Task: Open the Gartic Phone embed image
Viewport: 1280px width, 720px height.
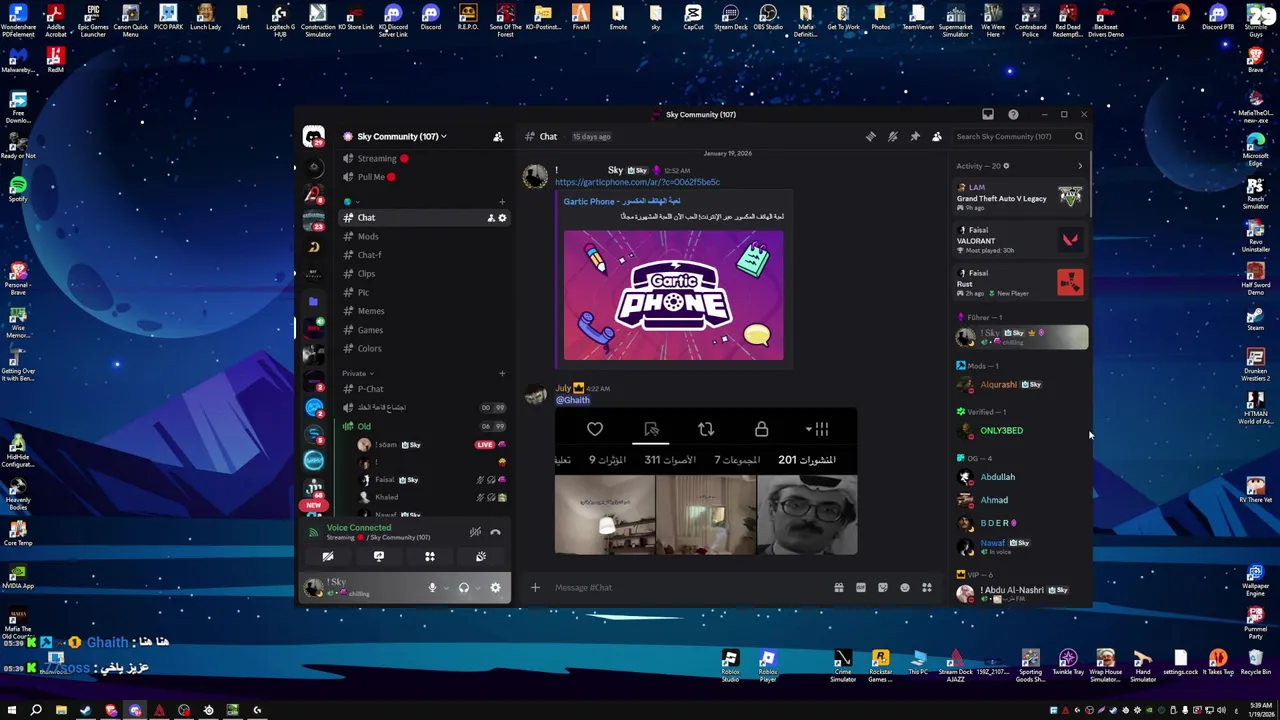Action: [x=673, y=296]
